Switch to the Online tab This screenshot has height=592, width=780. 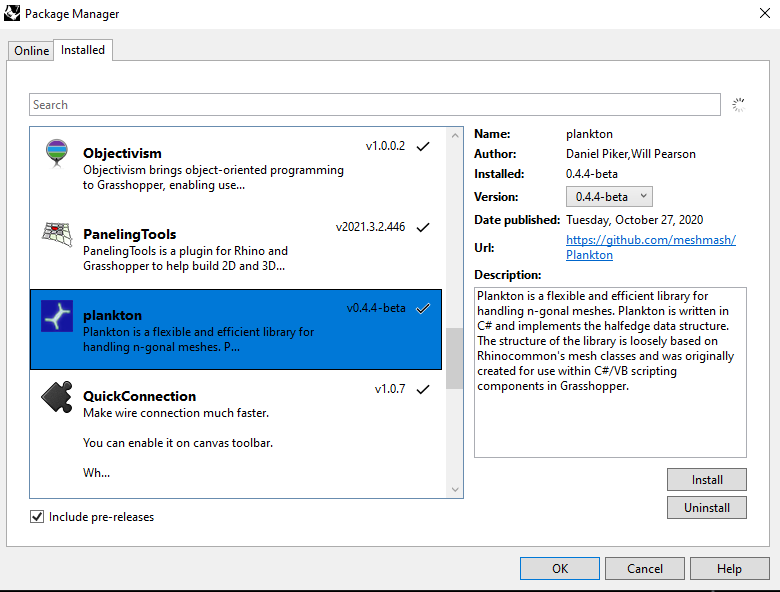31,51
